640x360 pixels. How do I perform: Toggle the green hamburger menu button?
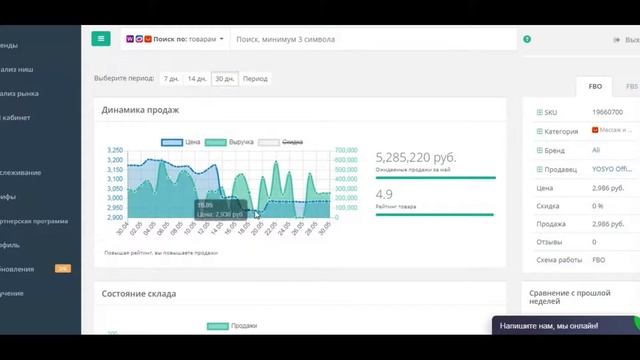pos(101,39)
